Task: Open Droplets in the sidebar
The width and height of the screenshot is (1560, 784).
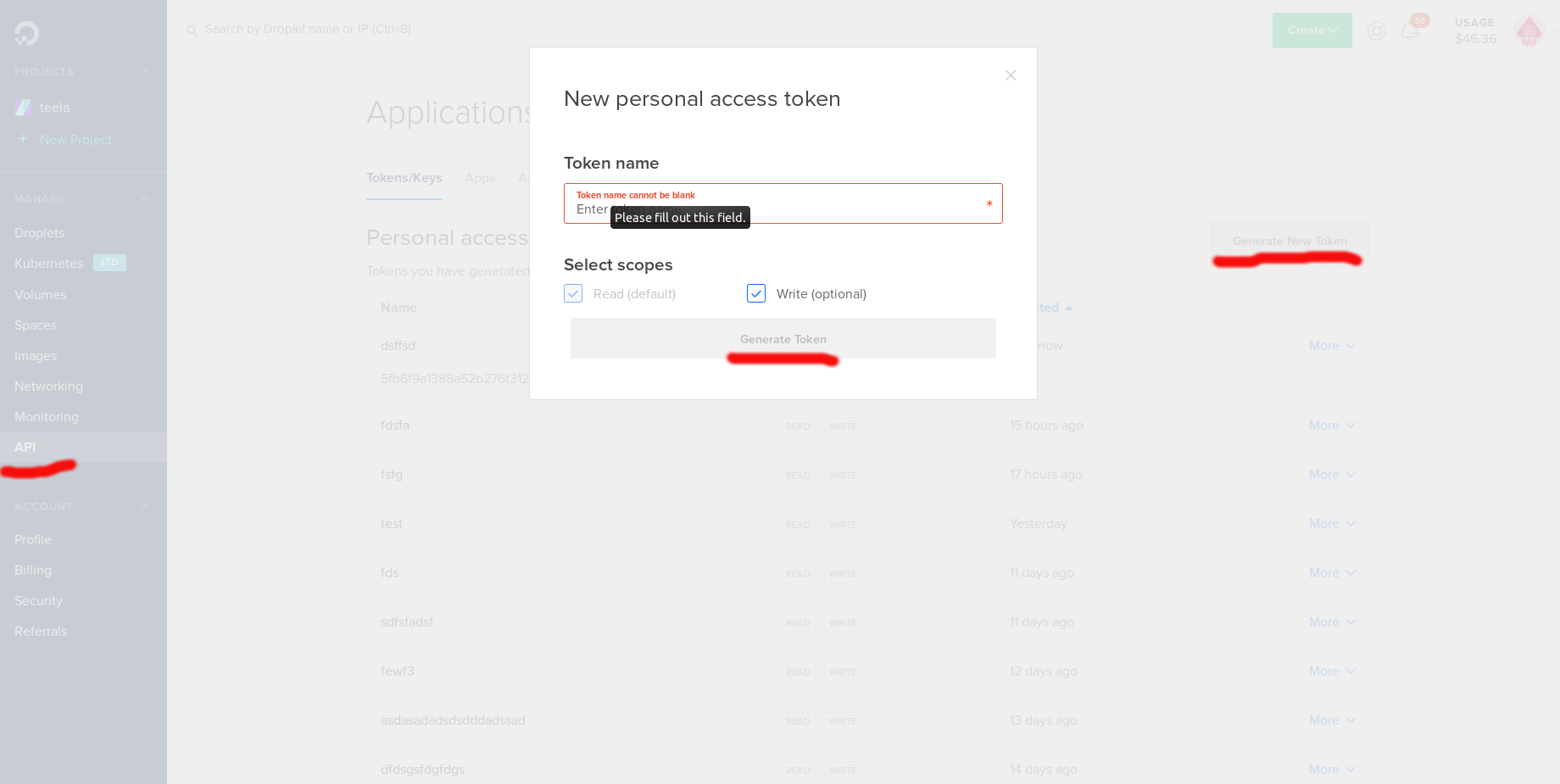Action: pyautogui.click(x=39, y=233)
